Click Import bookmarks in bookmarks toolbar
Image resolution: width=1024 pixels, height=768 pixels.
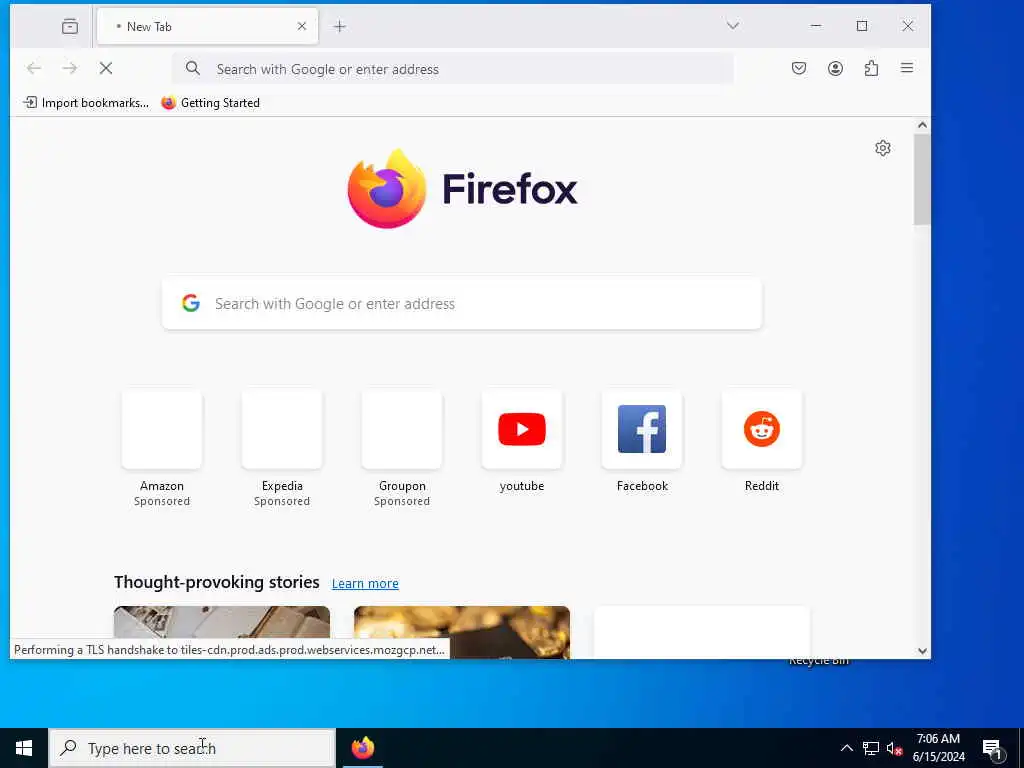point(86,103)
